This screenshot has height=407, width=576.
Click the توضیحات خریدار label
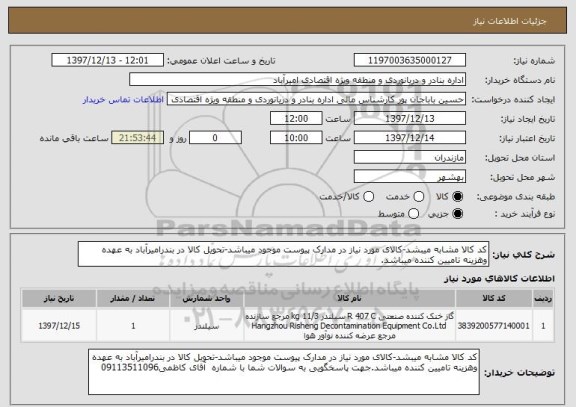pyautogui.click(x=519, y=372)
